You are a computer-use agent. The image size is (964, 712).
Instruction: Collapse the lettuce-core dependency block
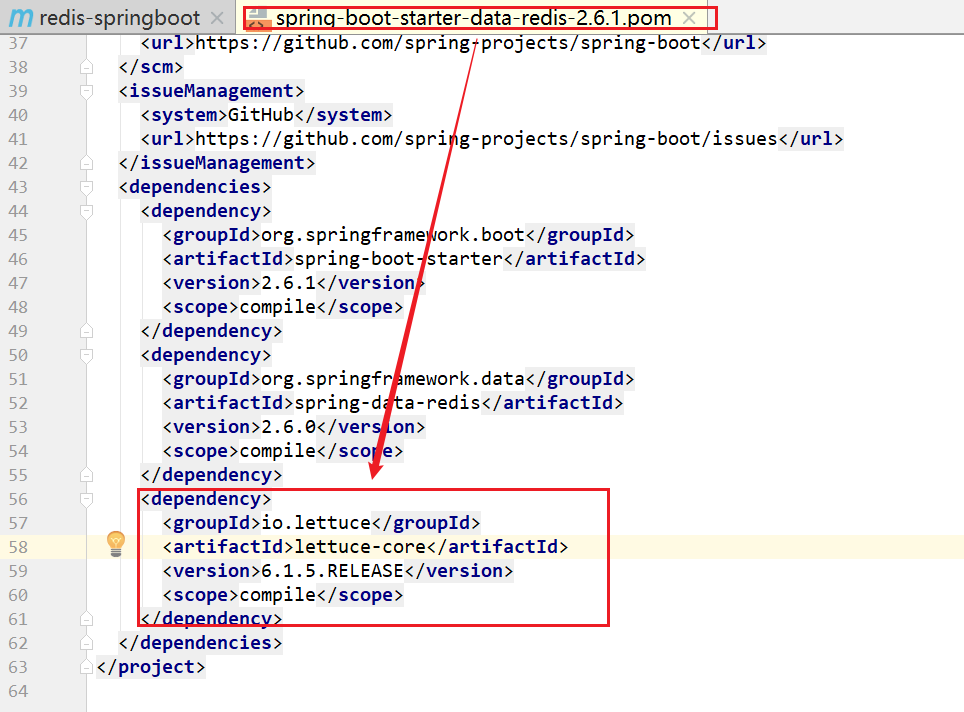click(x=86, y=498)
